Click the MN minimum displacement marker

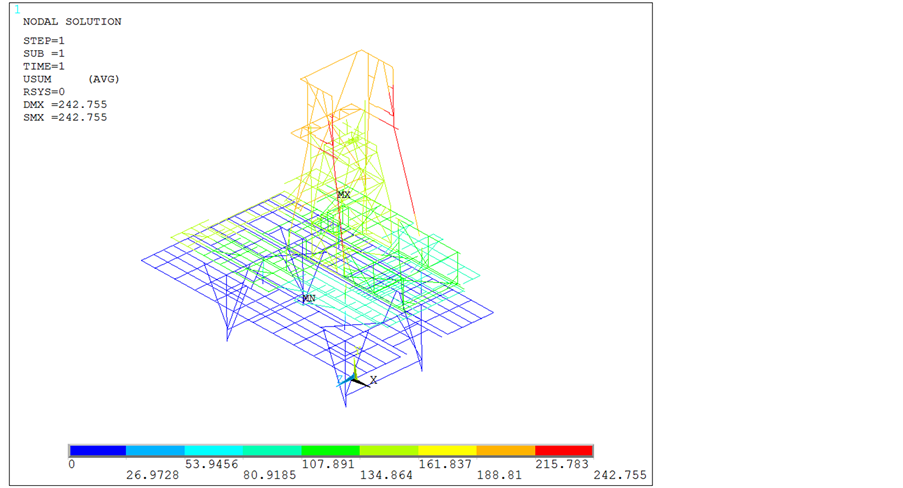tap(309, 298)
